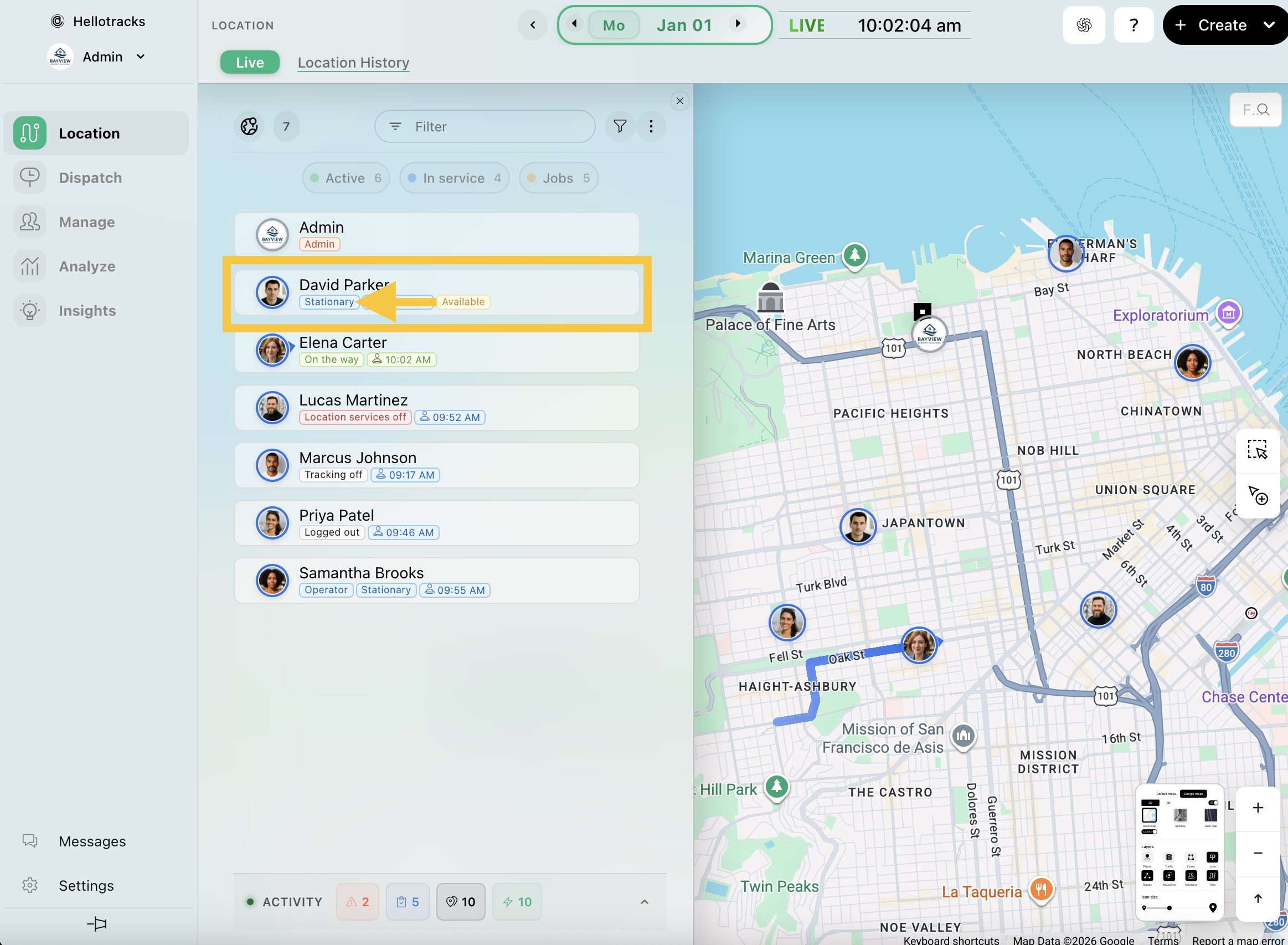Adjust the Icon size slider handle
The height and width of the screenshot is (945, 1288).
(x=1169, y=907)
